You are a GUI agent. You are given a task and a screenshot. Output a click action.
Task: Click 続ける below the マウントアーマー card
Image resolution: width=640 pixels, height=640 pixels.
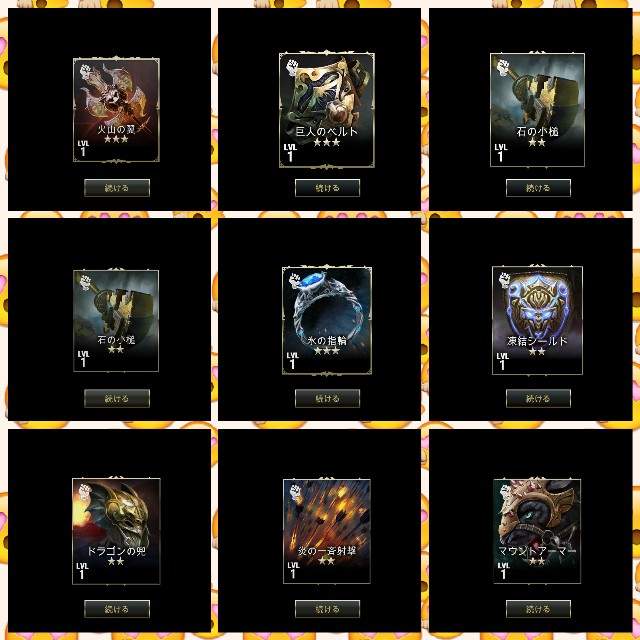point(538,609)
